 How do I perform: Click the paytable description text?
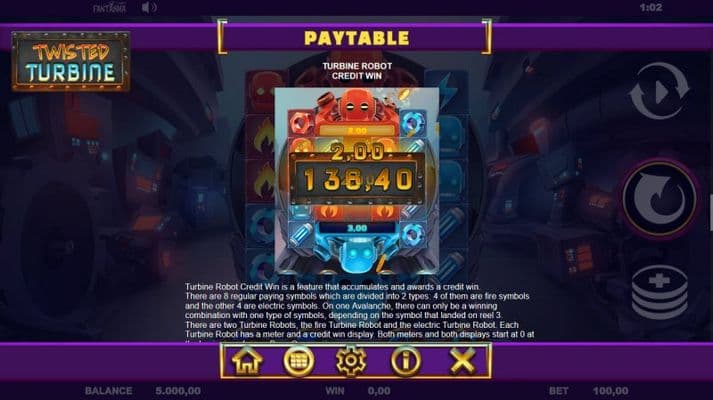click(359, 311)
